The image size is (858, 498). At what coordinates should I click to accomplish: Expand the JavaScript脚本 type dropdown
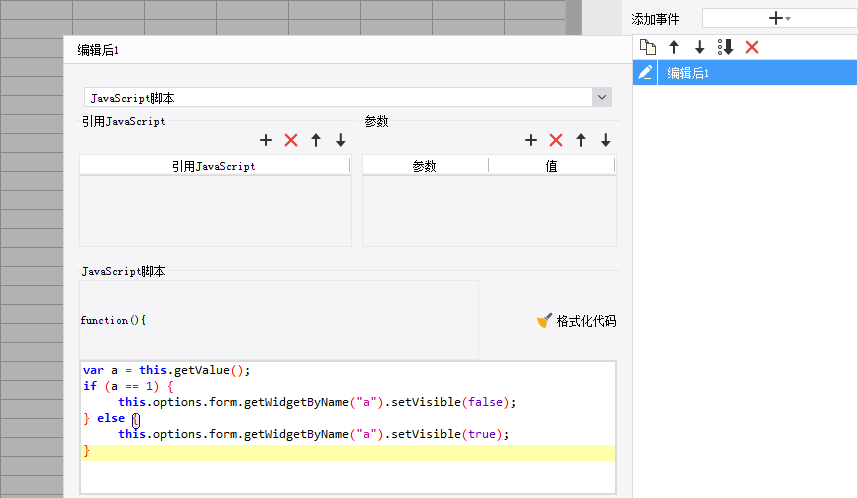coord(601,97)
